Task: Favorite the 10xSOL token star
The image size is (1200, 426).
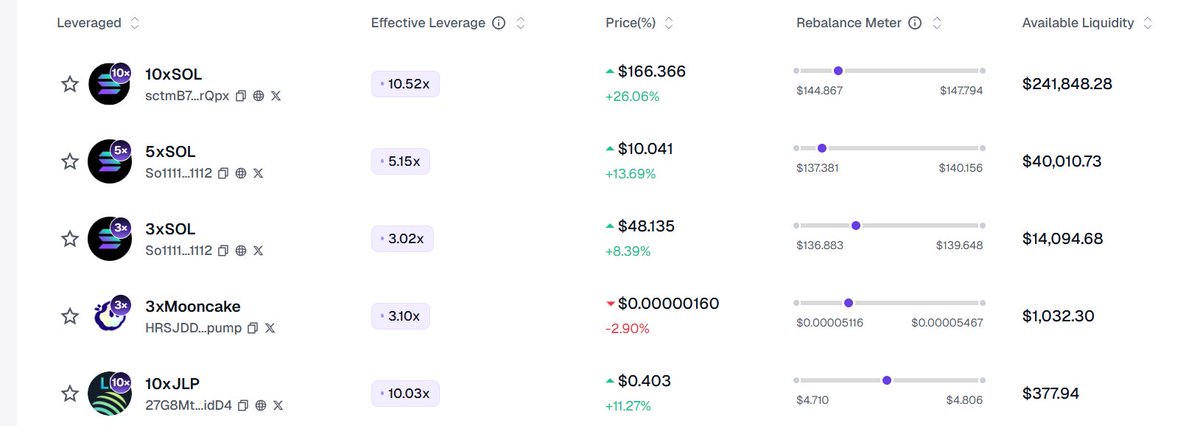Action: pyautogui.click(x=70, y=84)
